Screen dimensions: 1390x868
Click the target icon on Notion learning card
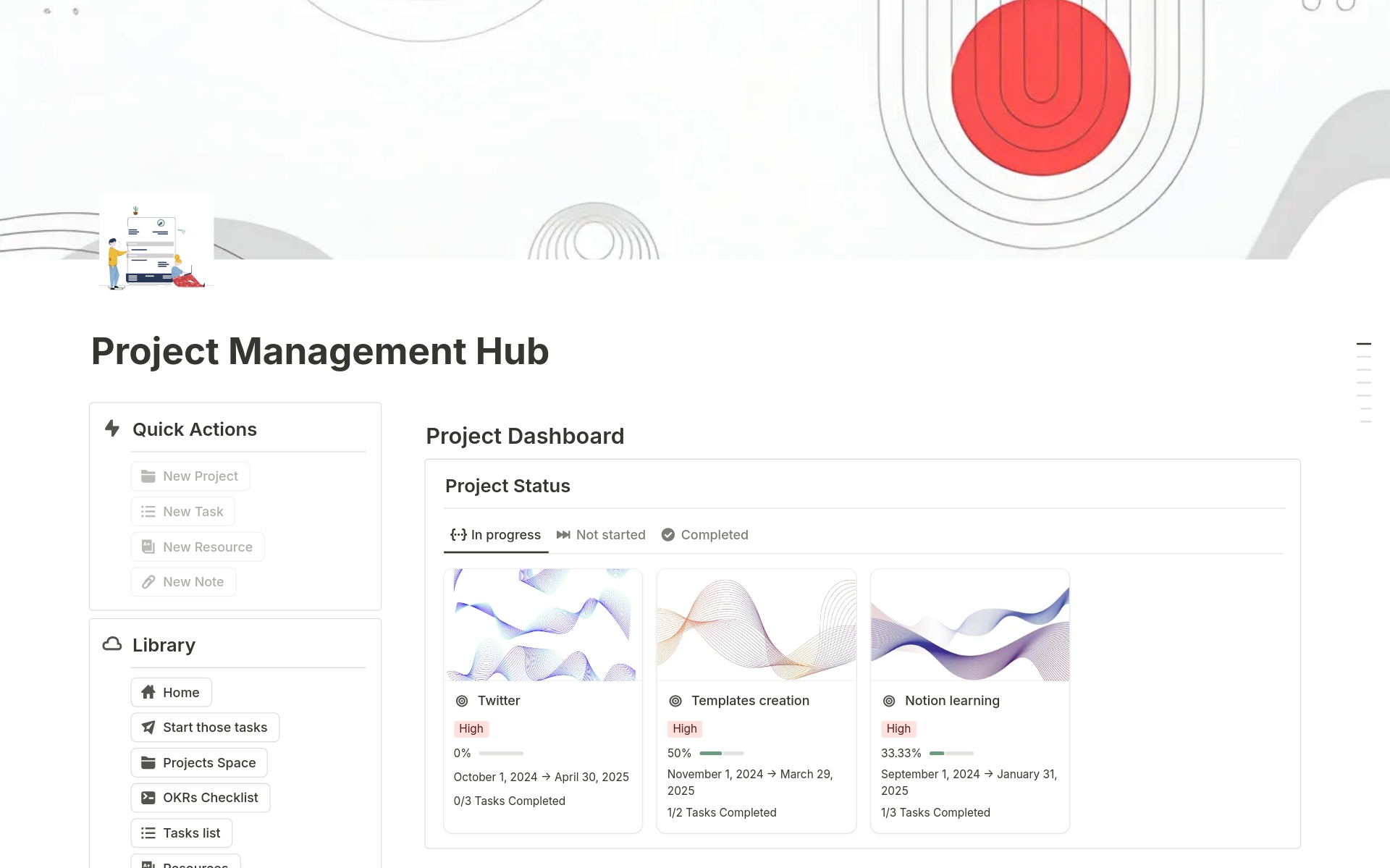click(x=890, y=700)
